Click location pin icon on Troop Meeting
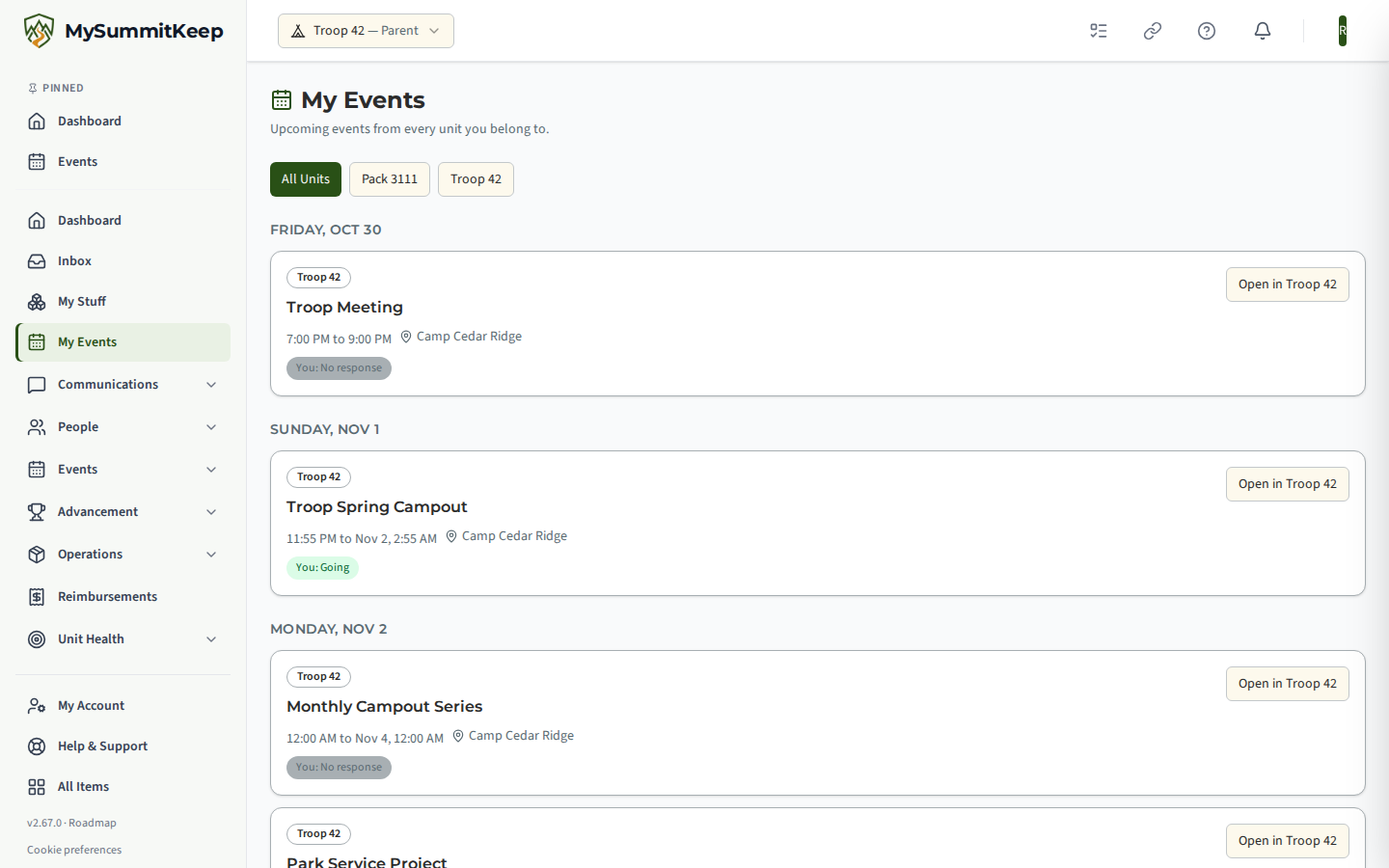The image size is (1389, 868). click(x=406, y=337)
